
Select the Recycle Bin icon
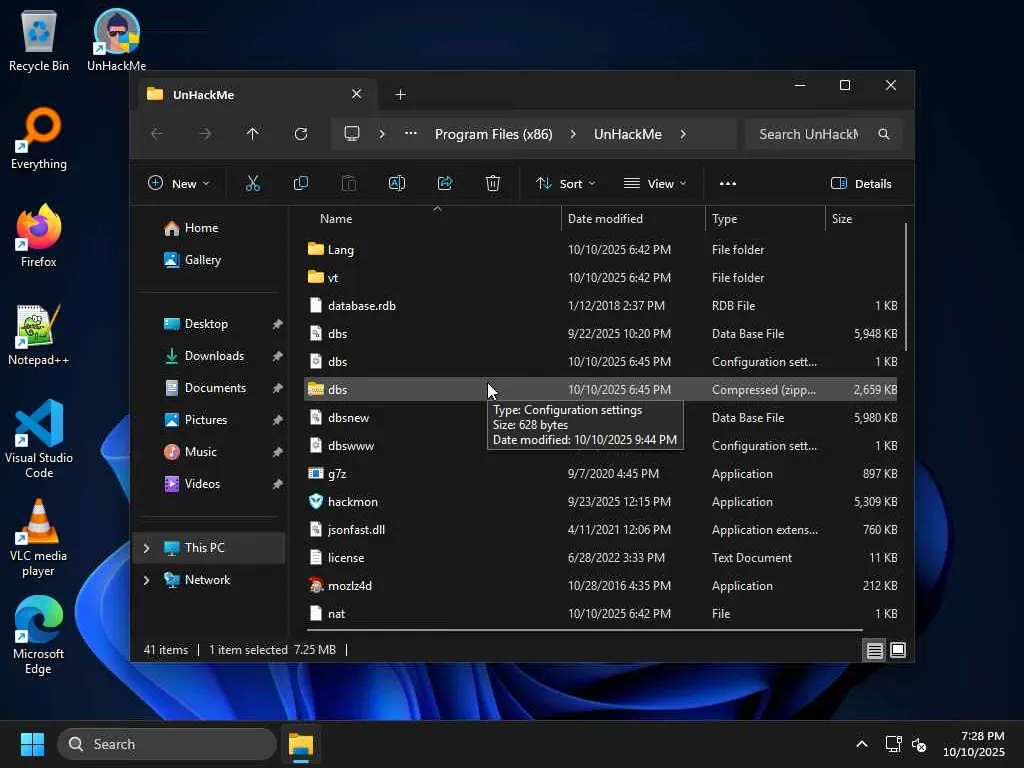[39, 40]
